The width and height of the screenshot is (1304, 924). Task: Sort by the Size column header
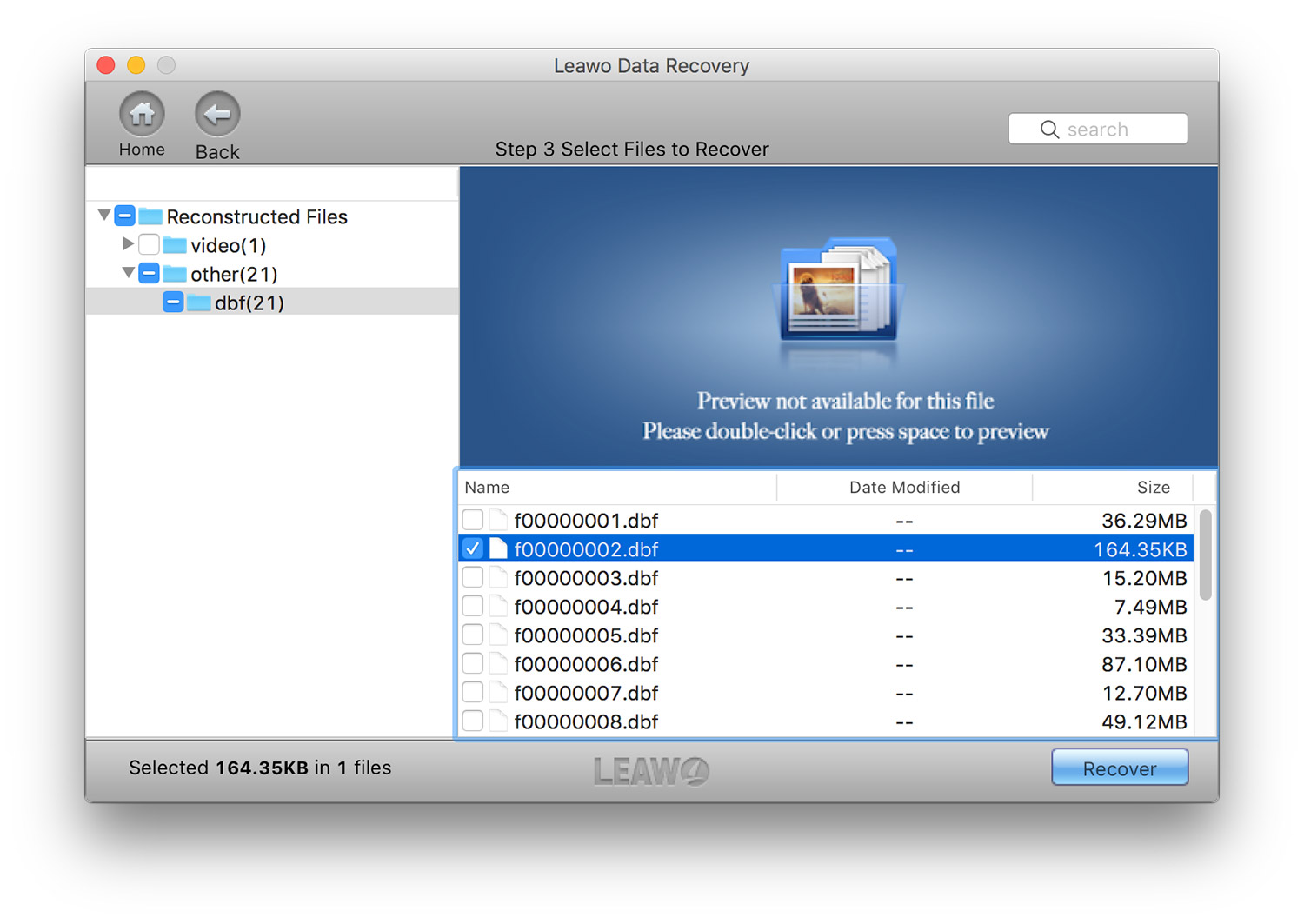pos(1153,488)
